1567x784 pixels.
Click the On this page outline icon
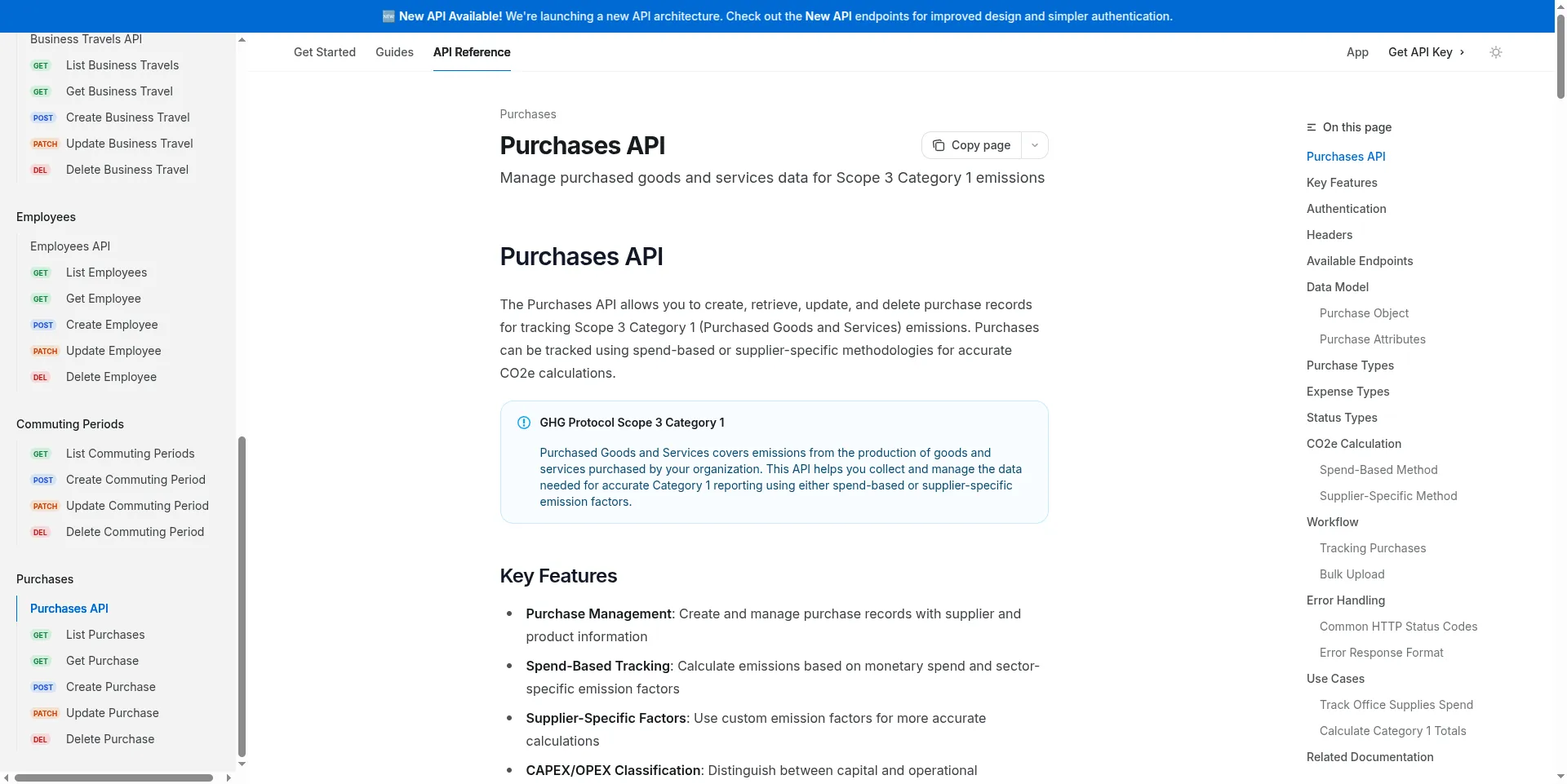pos(1312,127)
